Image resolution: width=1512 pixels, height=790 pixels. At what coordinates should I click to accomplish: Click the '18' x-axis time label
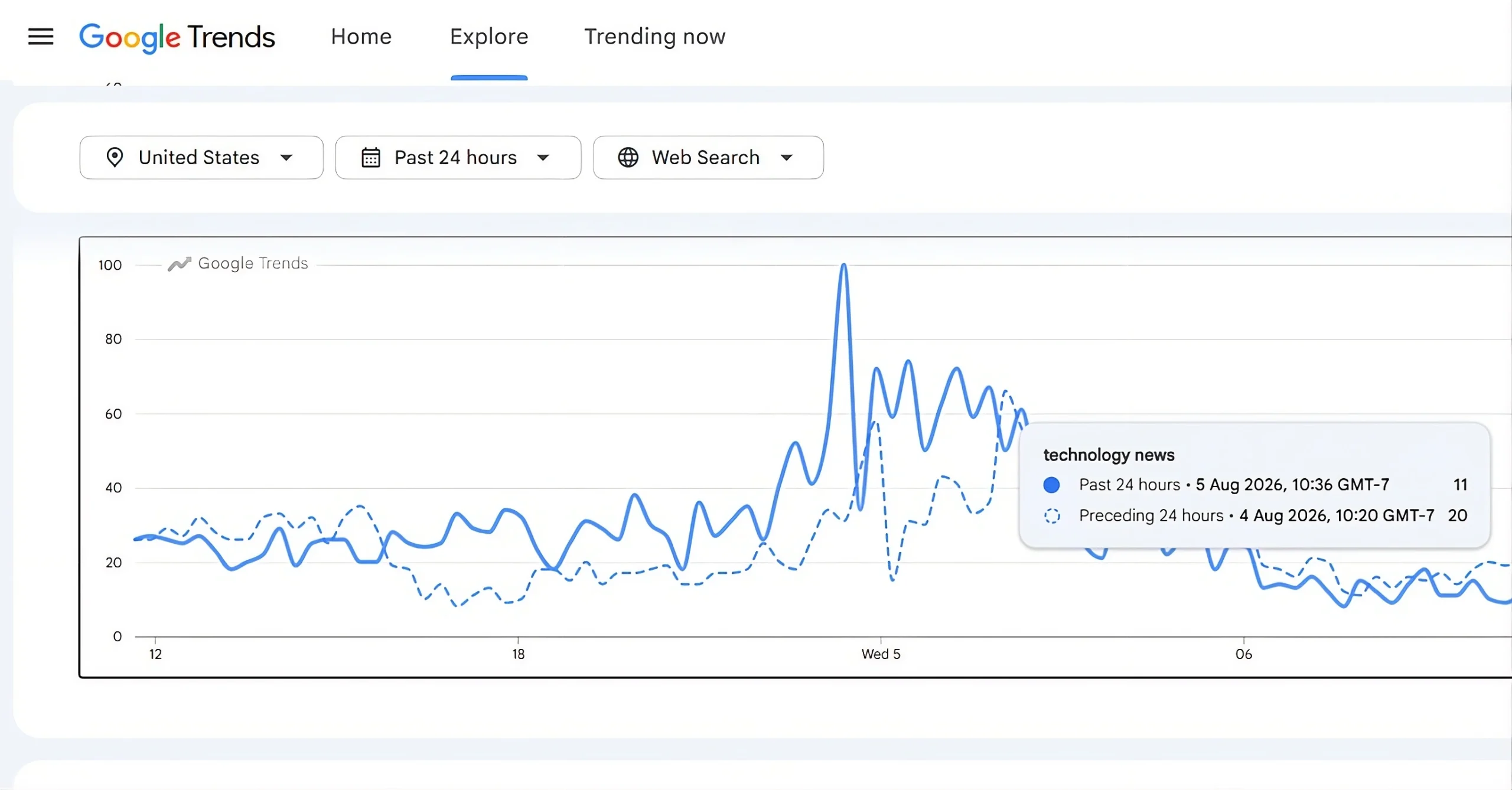518,654
